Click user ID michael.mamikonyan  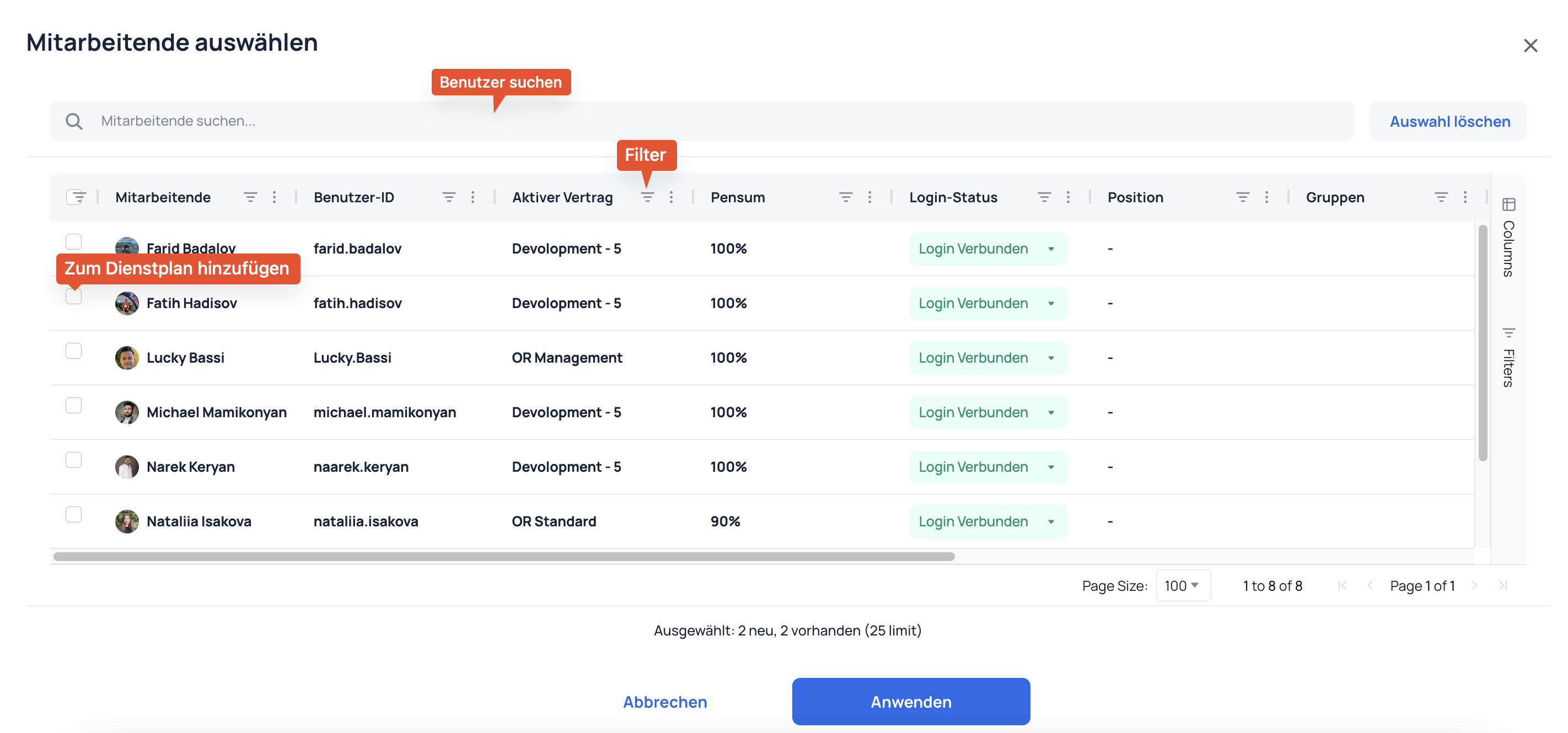pyautogui.click(x=385, y=412)
